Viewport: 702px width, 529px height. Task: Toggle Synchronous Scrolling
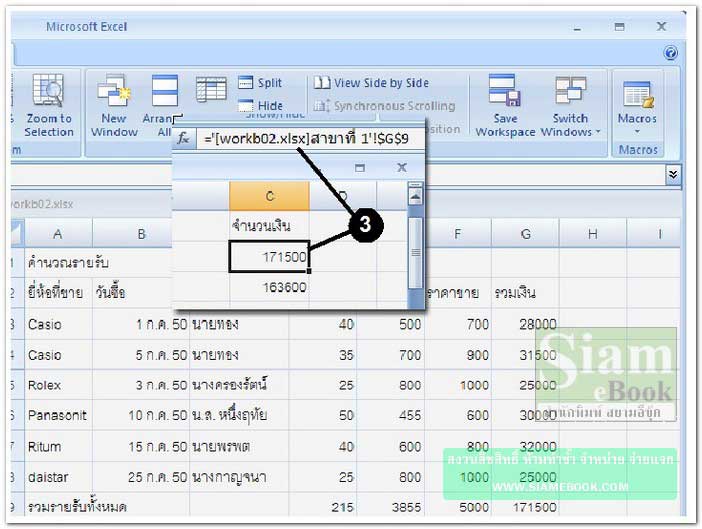384,106
